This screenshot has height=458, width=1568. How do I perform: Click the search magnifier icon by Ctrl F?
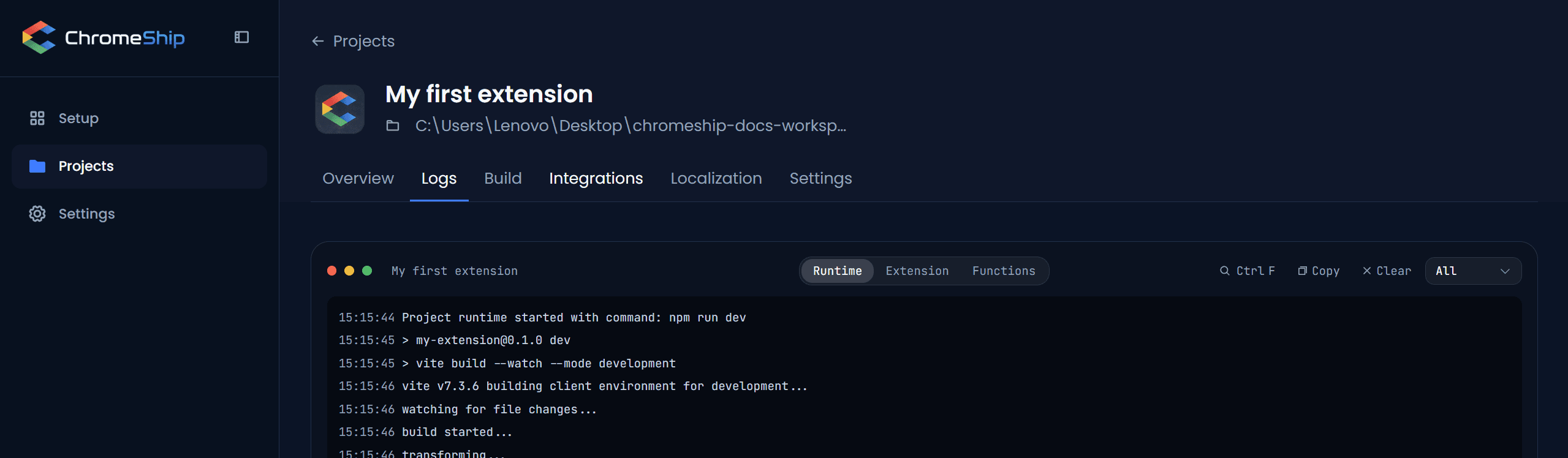coord(1224,271)
